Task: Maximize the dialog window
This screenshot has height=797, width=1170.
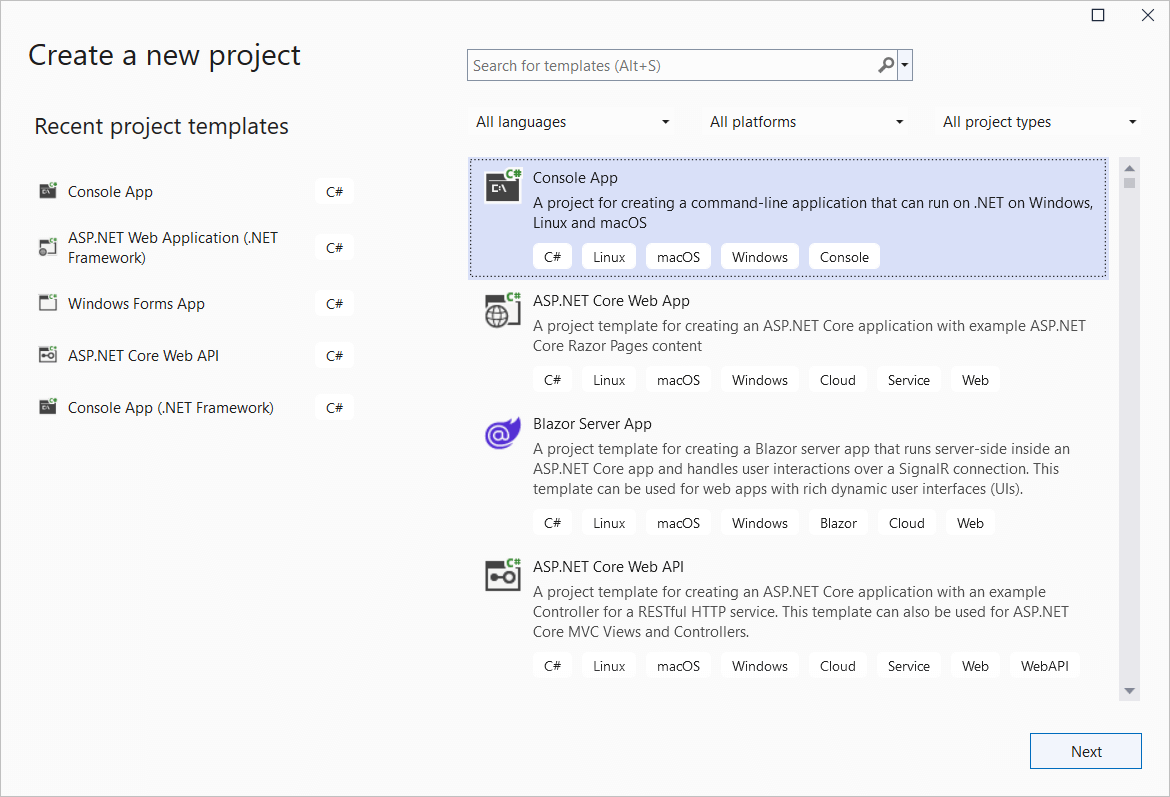Action: (x=1098, y=15)
